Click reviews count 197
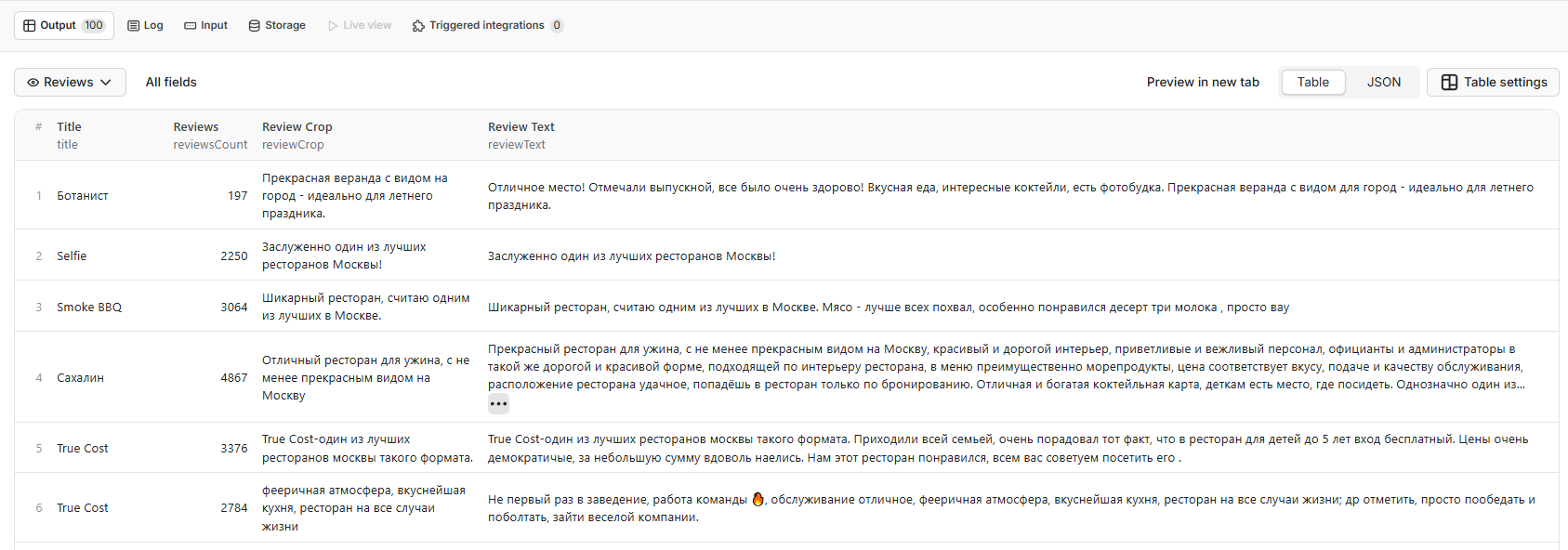 pyautogui.click(x=238, y=195)
